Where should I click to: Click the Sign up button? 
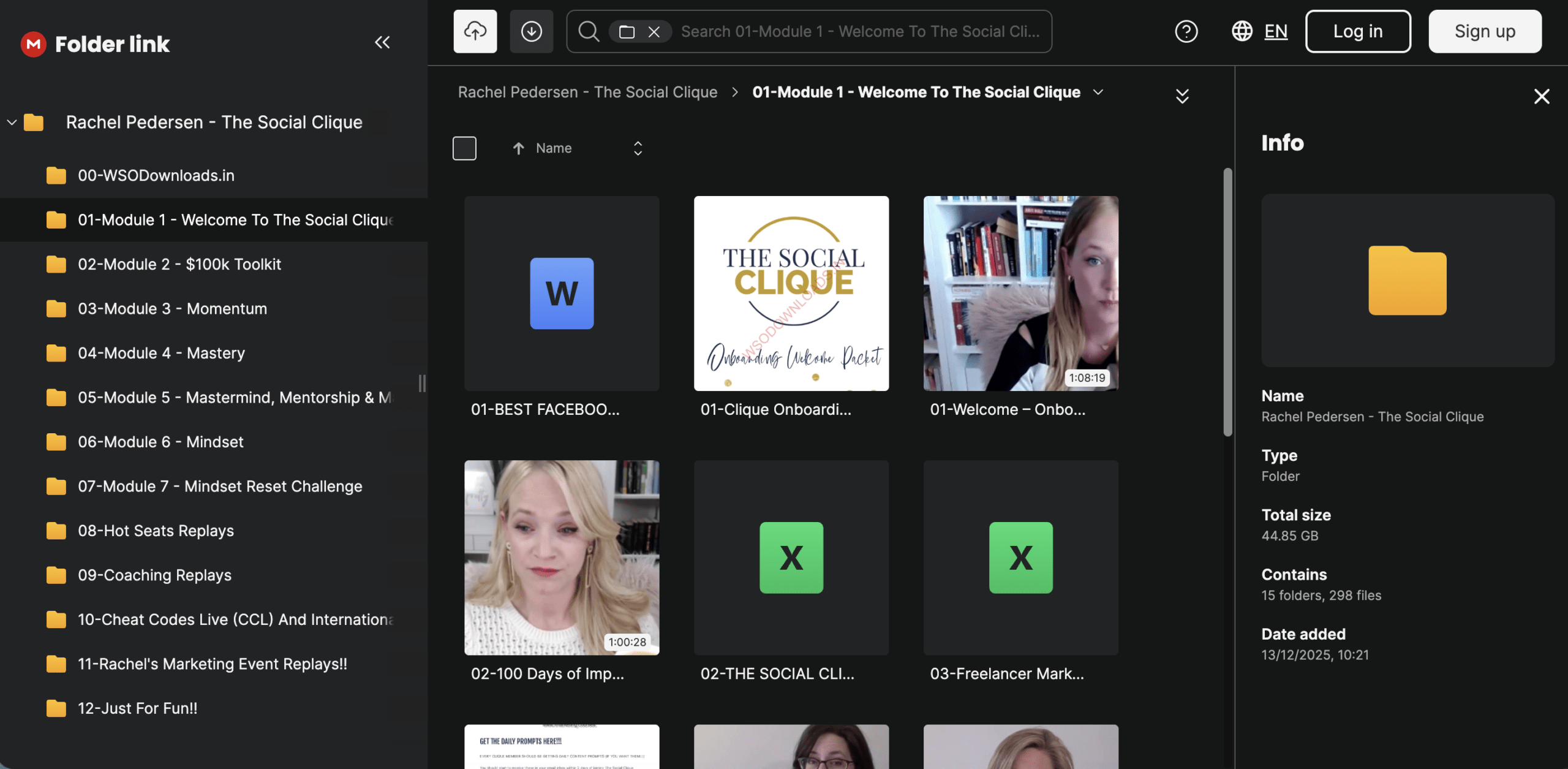[x=1484, y=31]
